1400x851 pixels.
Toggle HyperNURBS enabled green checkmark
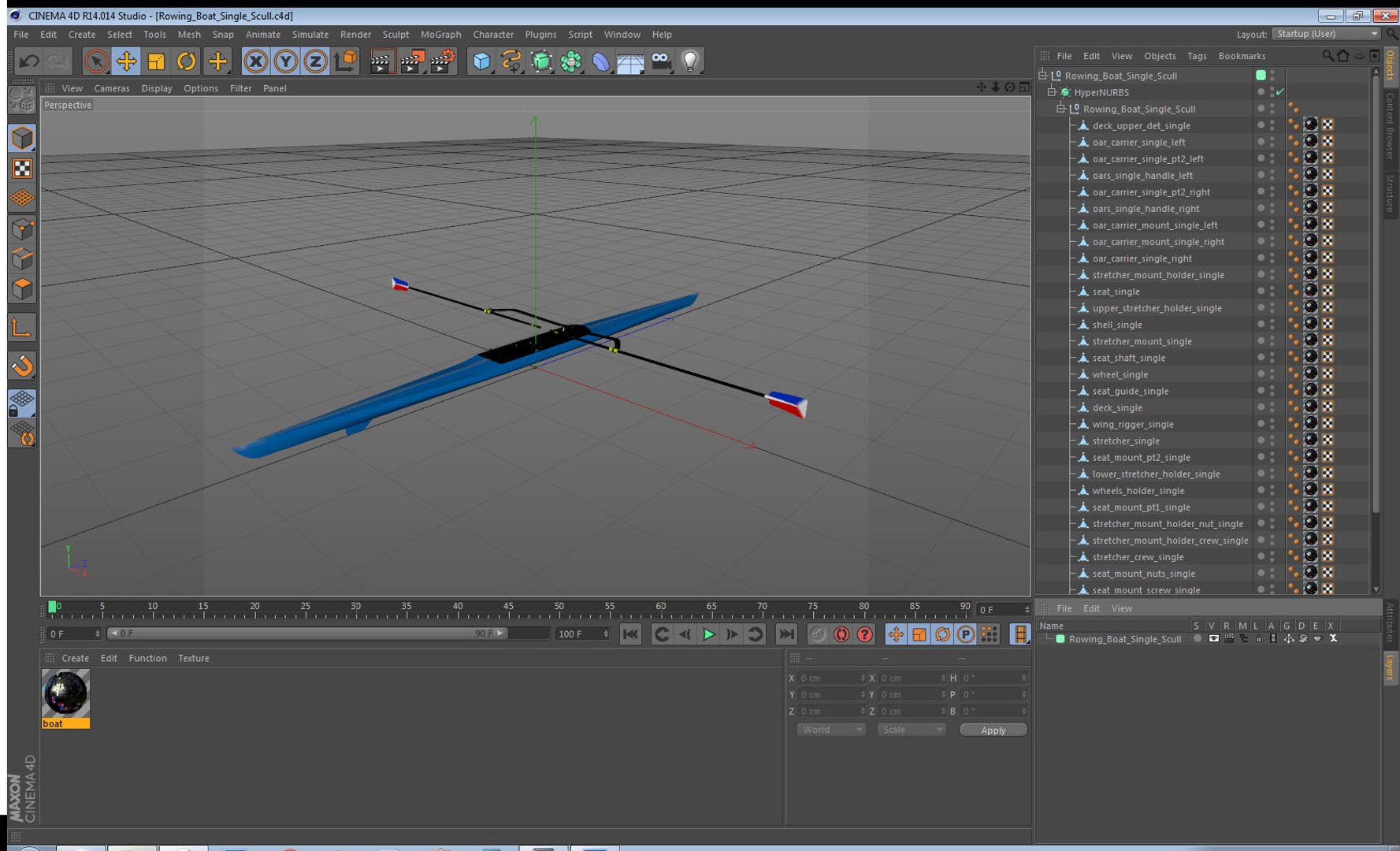(x=1279, y=92)
